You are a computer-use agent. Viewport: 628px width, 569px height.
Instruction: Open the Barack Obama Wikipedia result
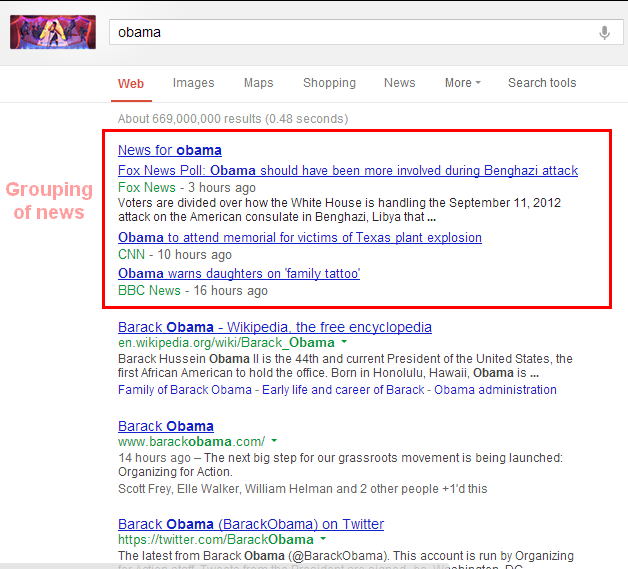pyautogui.click(x=275, y=327)
